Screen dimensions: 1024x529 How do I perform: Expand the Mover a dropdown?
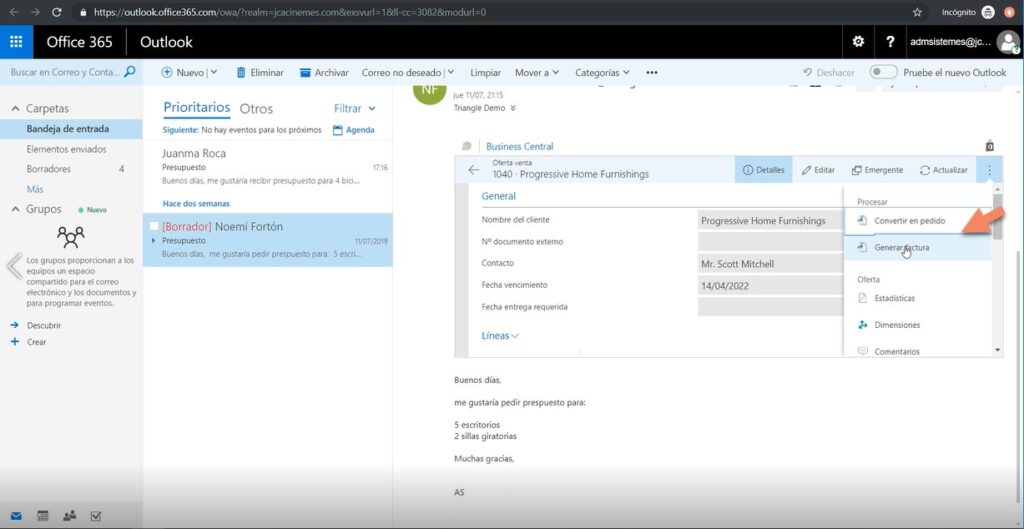click(x=537, y=72)
